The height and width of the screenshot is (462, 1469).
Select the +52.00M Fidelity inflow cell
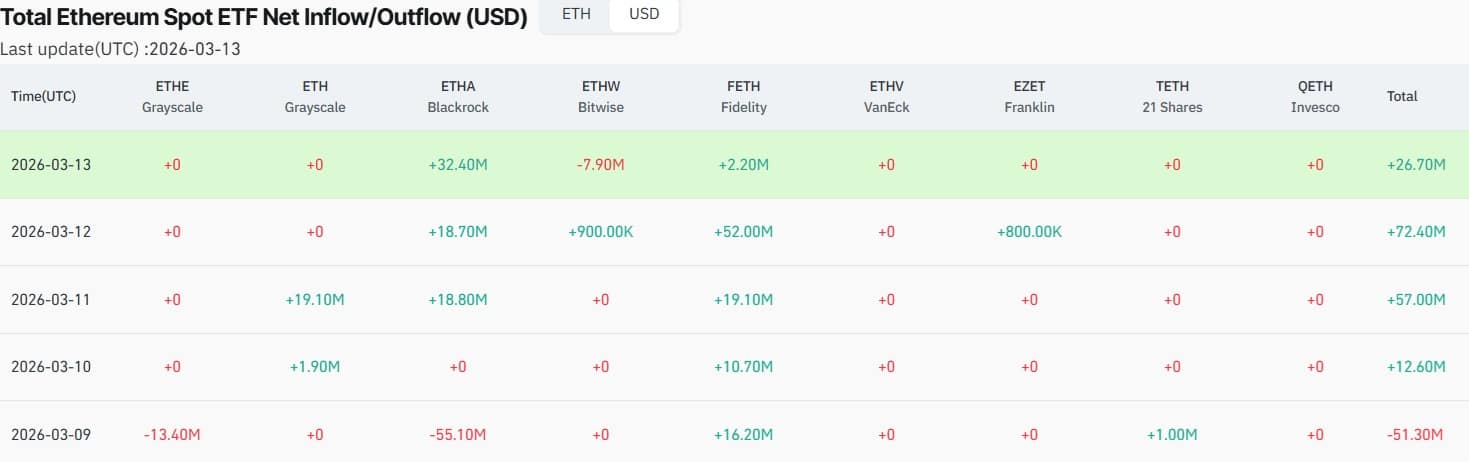[x=743, y=232]
